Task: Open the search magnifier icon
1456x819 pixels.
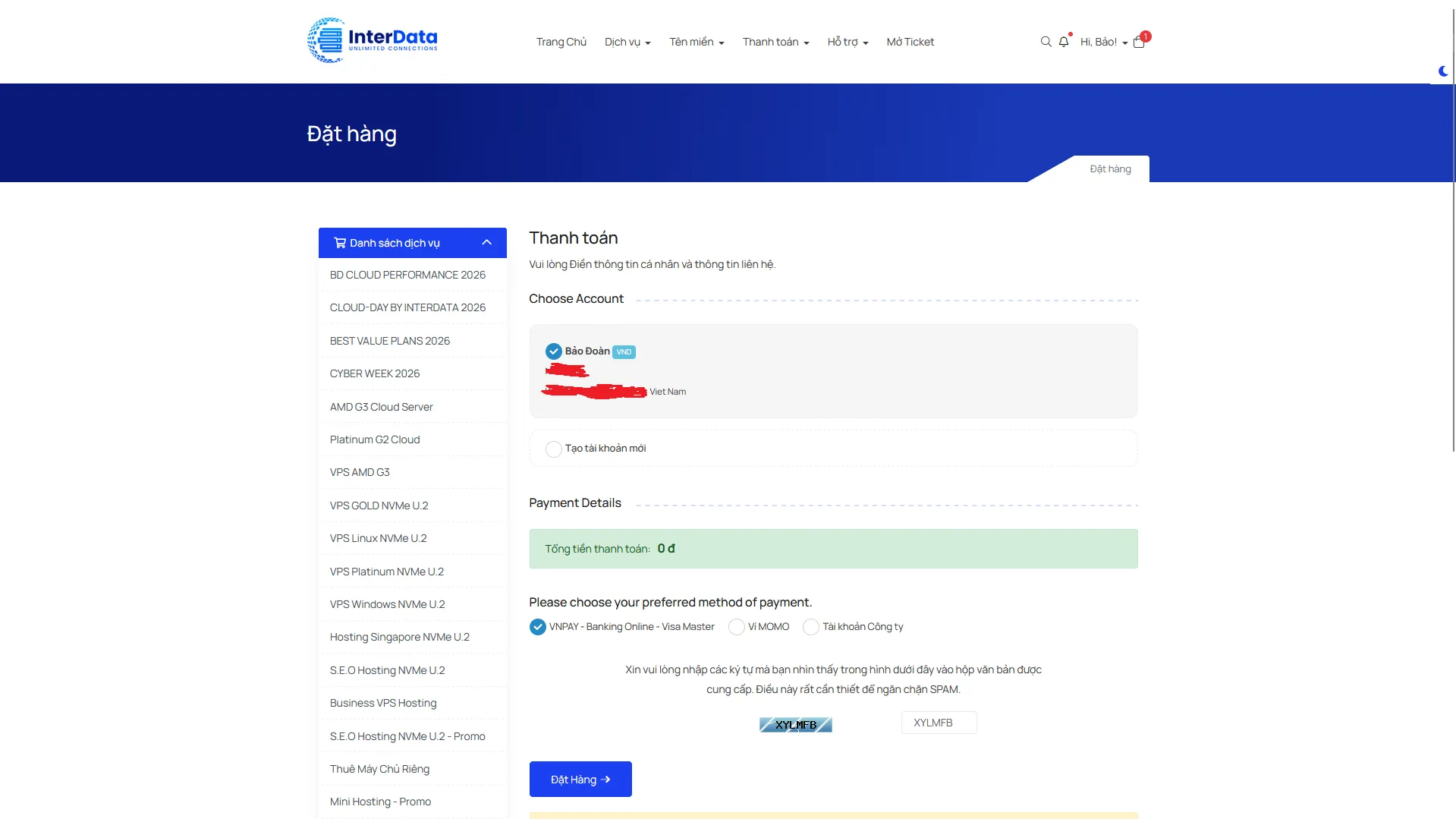Action: point(1046,42)
